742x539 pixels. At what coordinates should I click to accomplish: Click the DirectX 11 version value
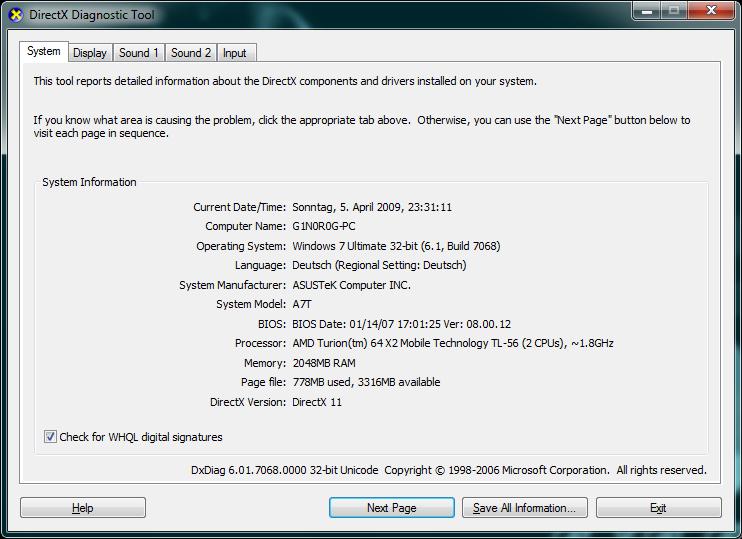click(x=317, y=402)
